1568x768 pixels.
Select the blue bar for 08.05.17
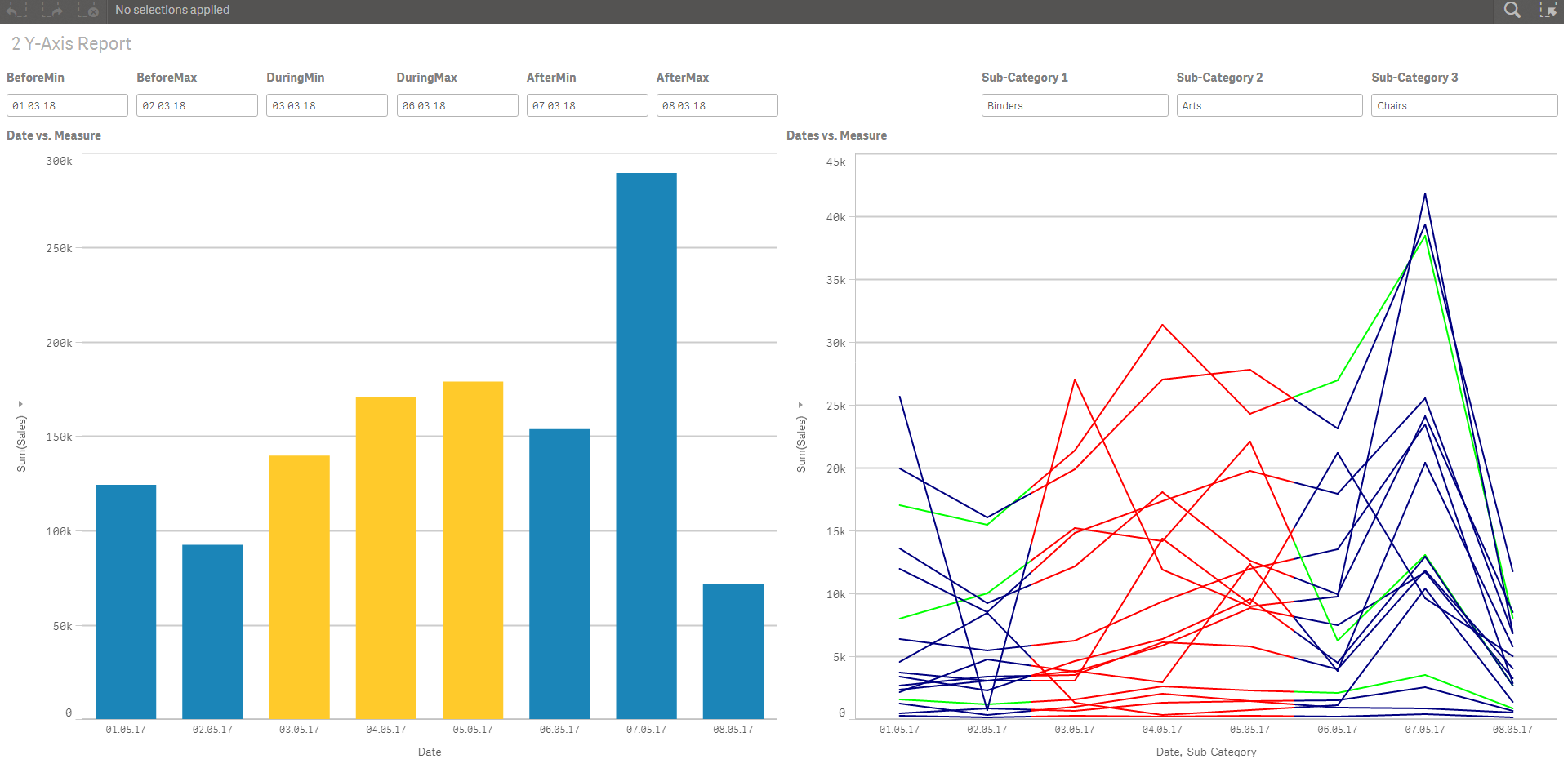733,651
